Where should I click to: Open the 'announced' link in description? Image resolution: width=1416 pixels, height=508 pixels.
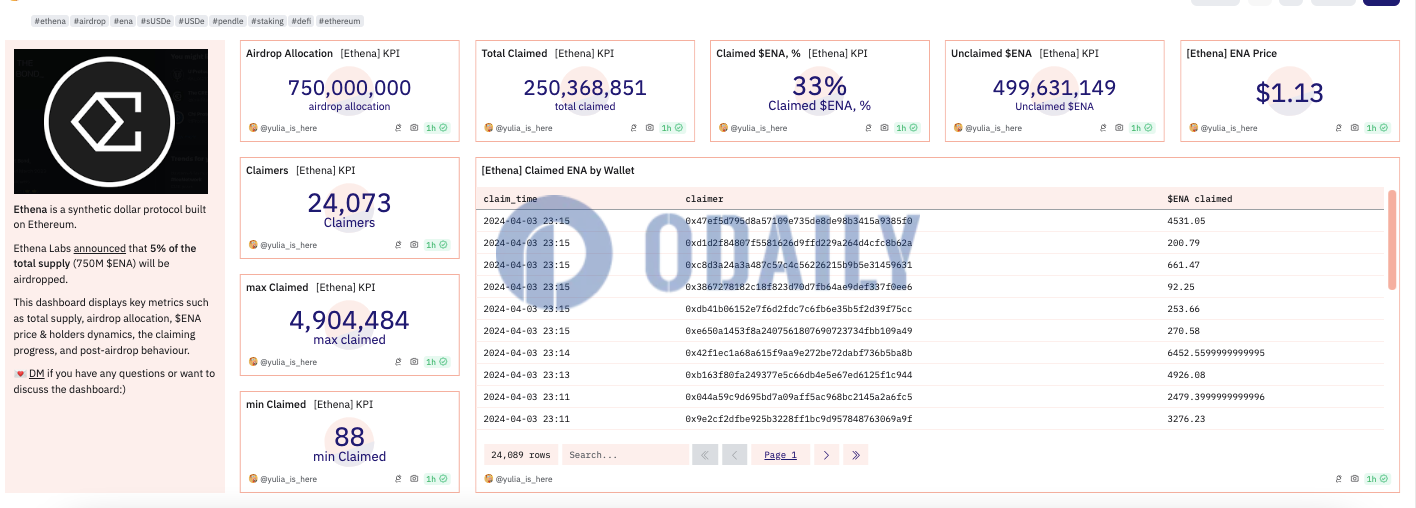coord(100,248)
